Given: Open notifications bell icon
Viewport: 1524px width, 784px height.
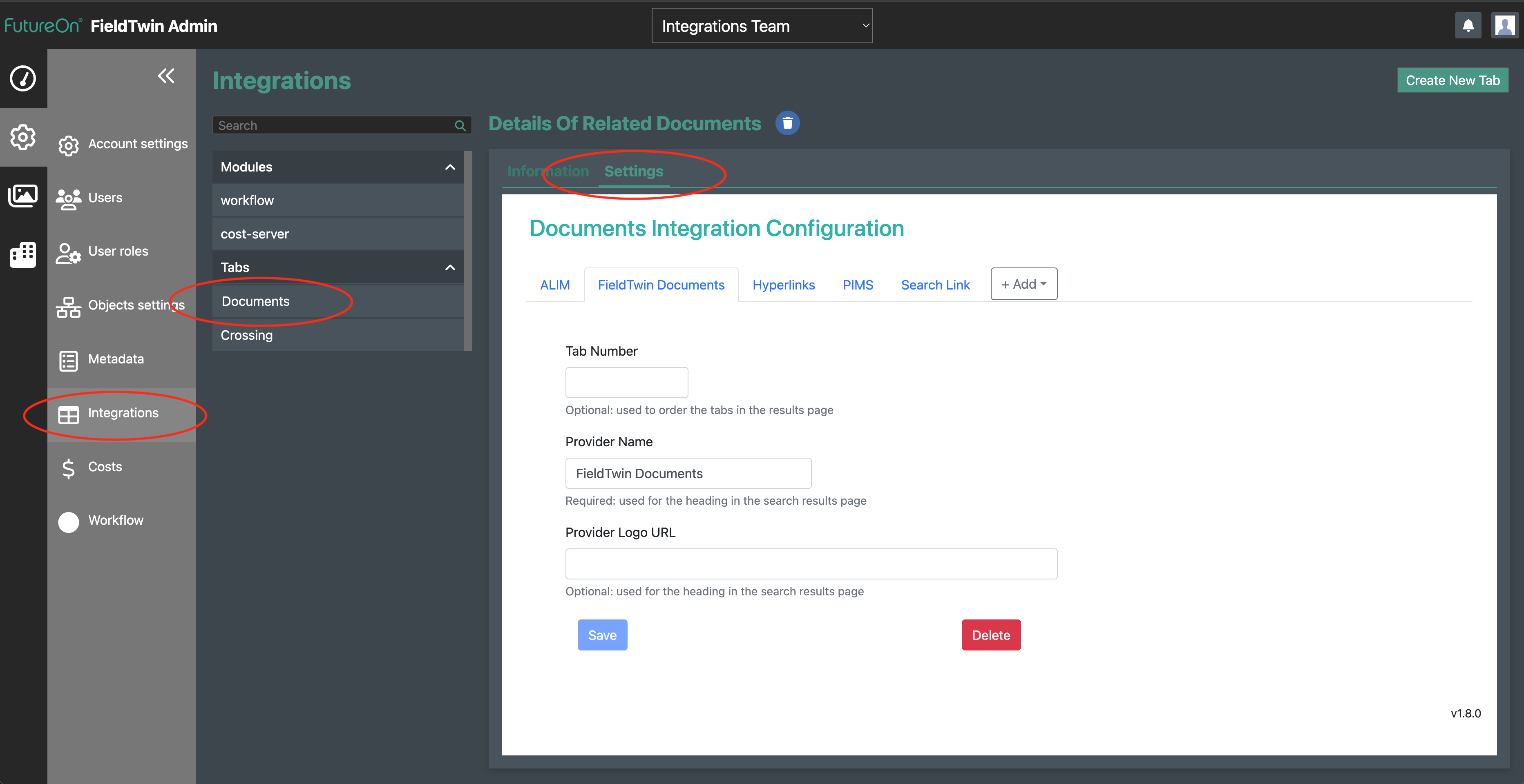Looking at the screenshot, I should (1468, 25).
